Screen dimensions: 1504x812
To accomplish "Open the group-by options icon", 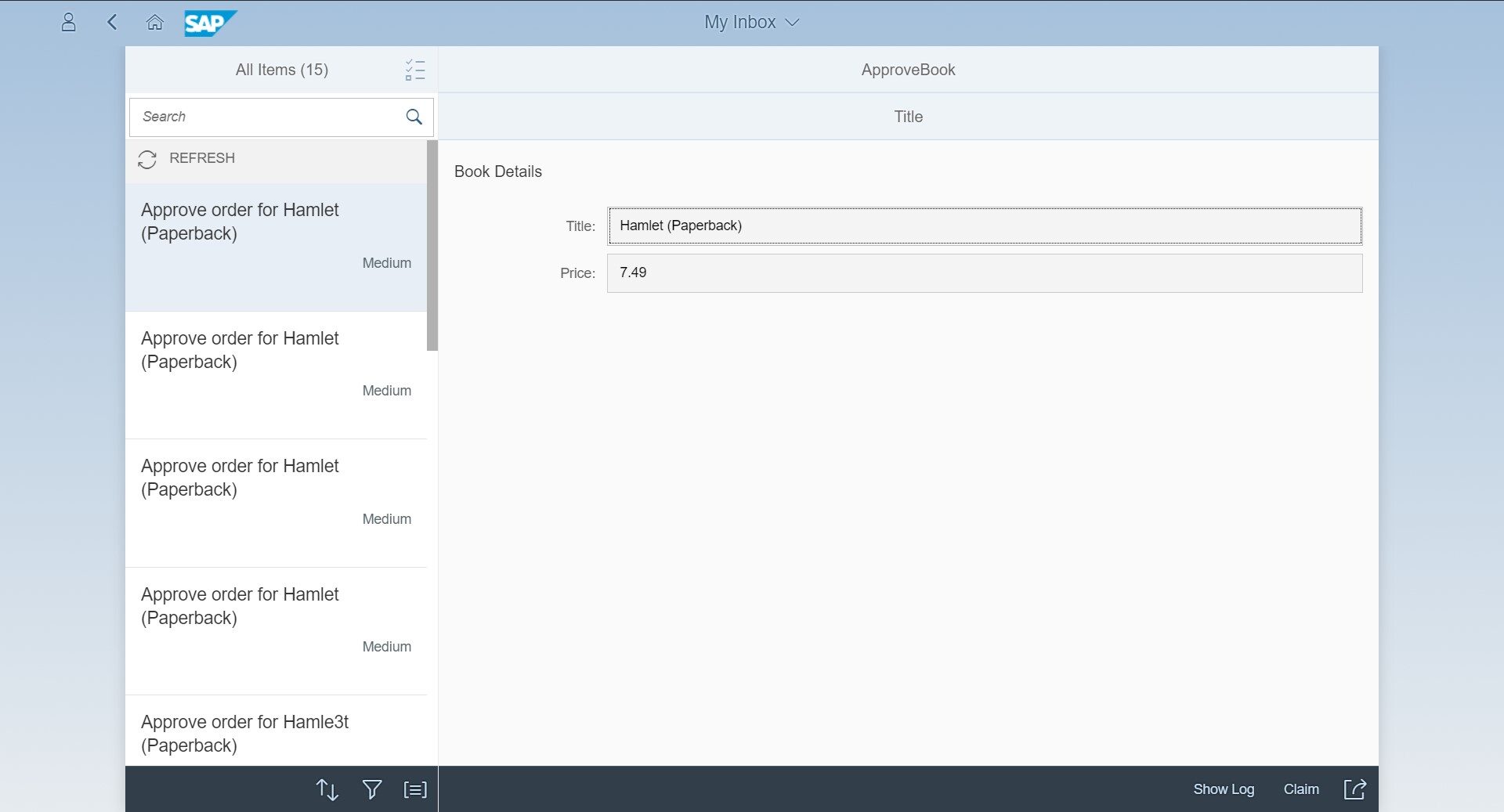I will pos(415,789).
